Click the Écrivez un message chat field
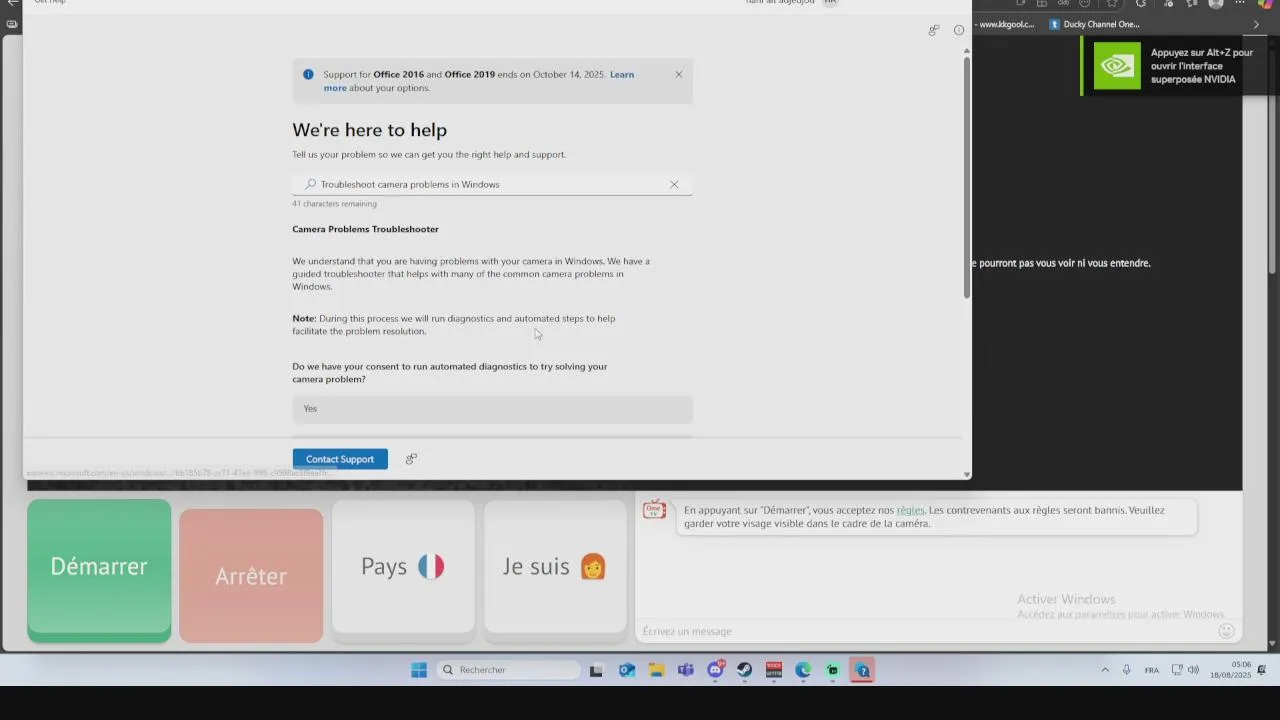The width and height of the screenshot is (1280, 720). point(925,631)
